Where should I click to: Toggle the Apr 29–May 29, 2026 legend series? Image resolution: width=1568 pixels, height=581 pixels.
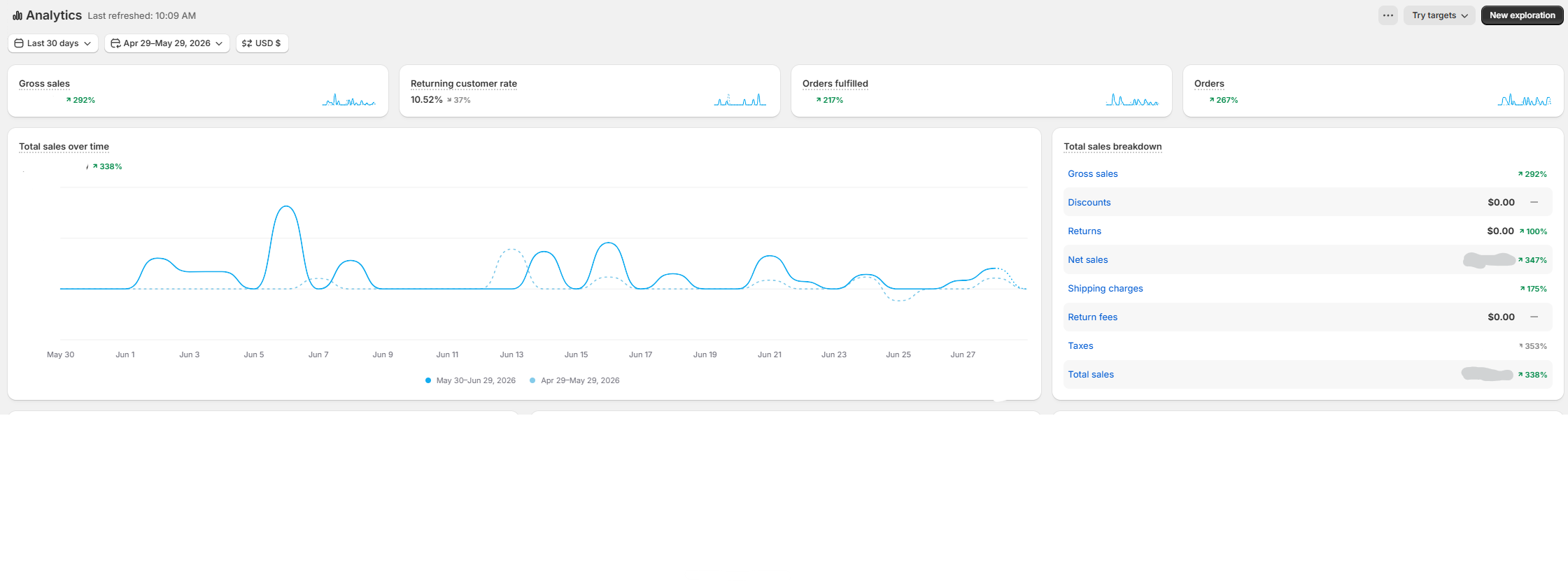point(574,380)
